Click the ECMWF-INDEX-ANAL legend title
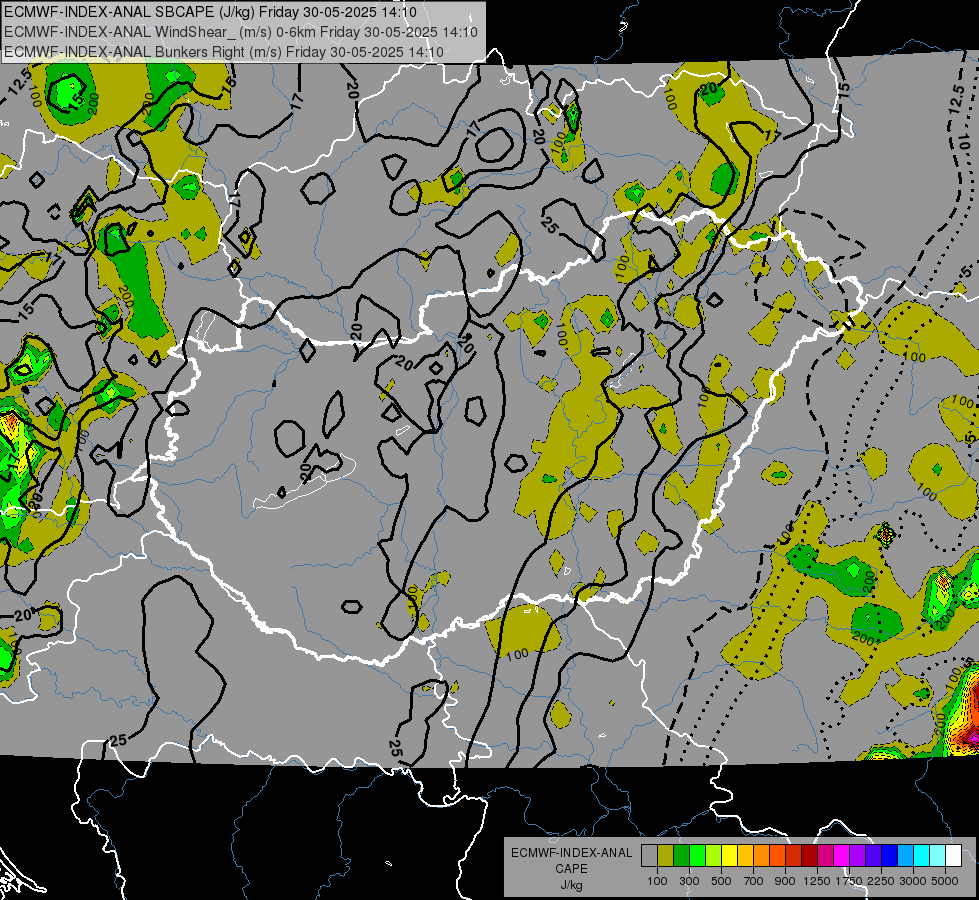This screenshot has width=979, height=900. tap(571, 853)
